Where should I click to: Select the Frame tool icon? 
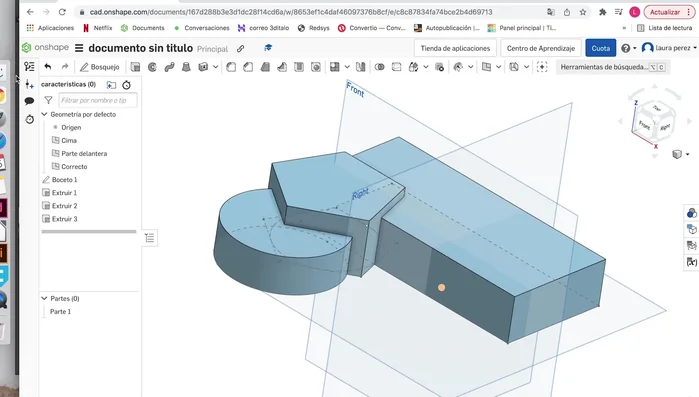[514, 67]
